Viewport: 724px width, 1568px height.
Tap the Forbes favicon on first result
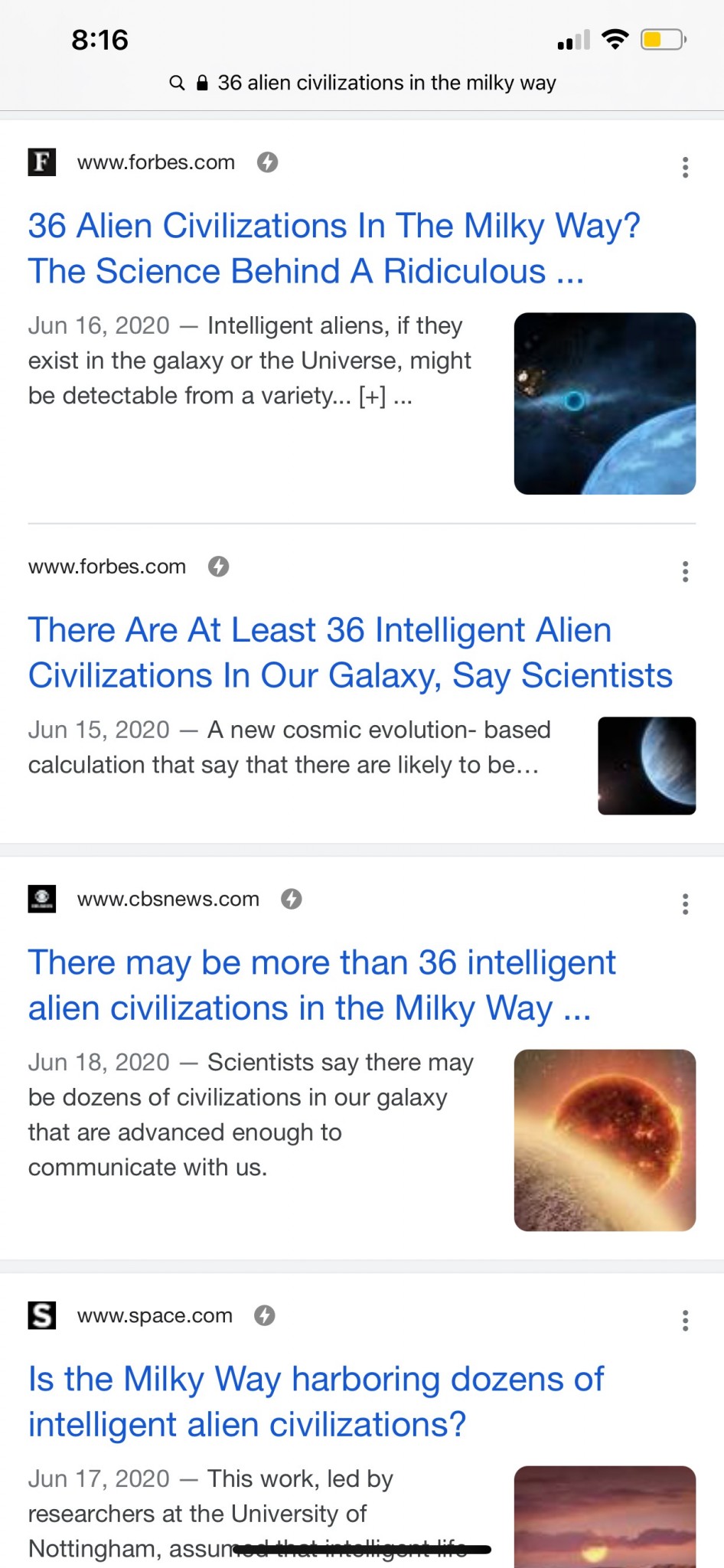42,162
